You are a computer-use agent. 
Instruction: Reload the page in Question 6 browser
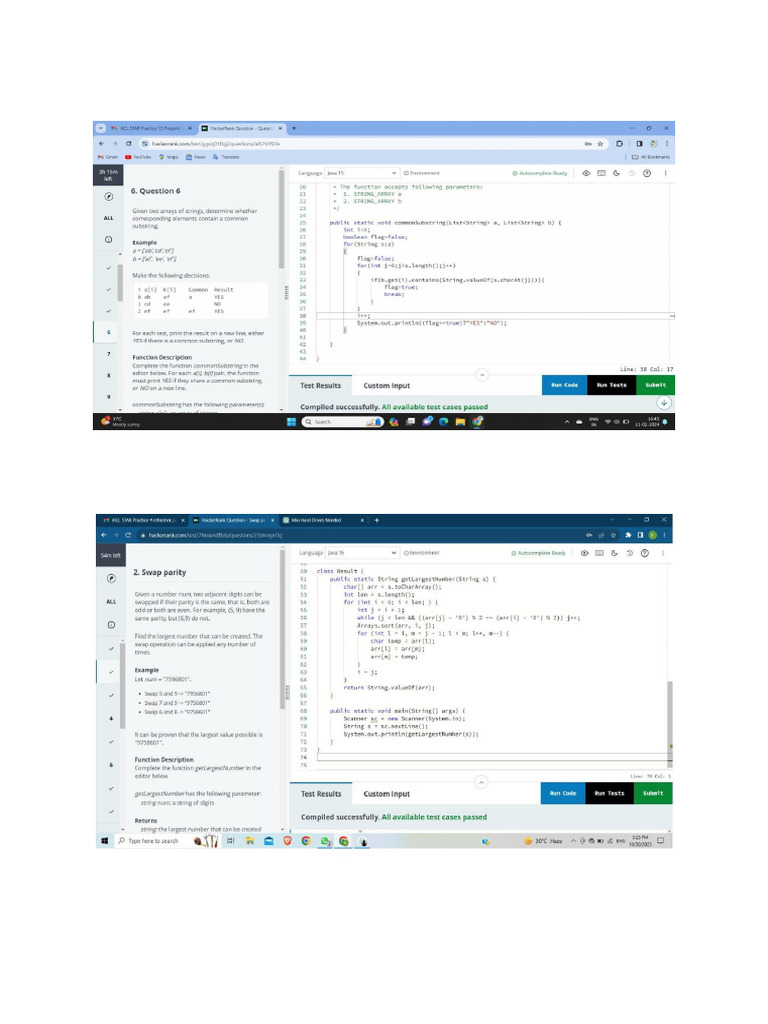129,143
